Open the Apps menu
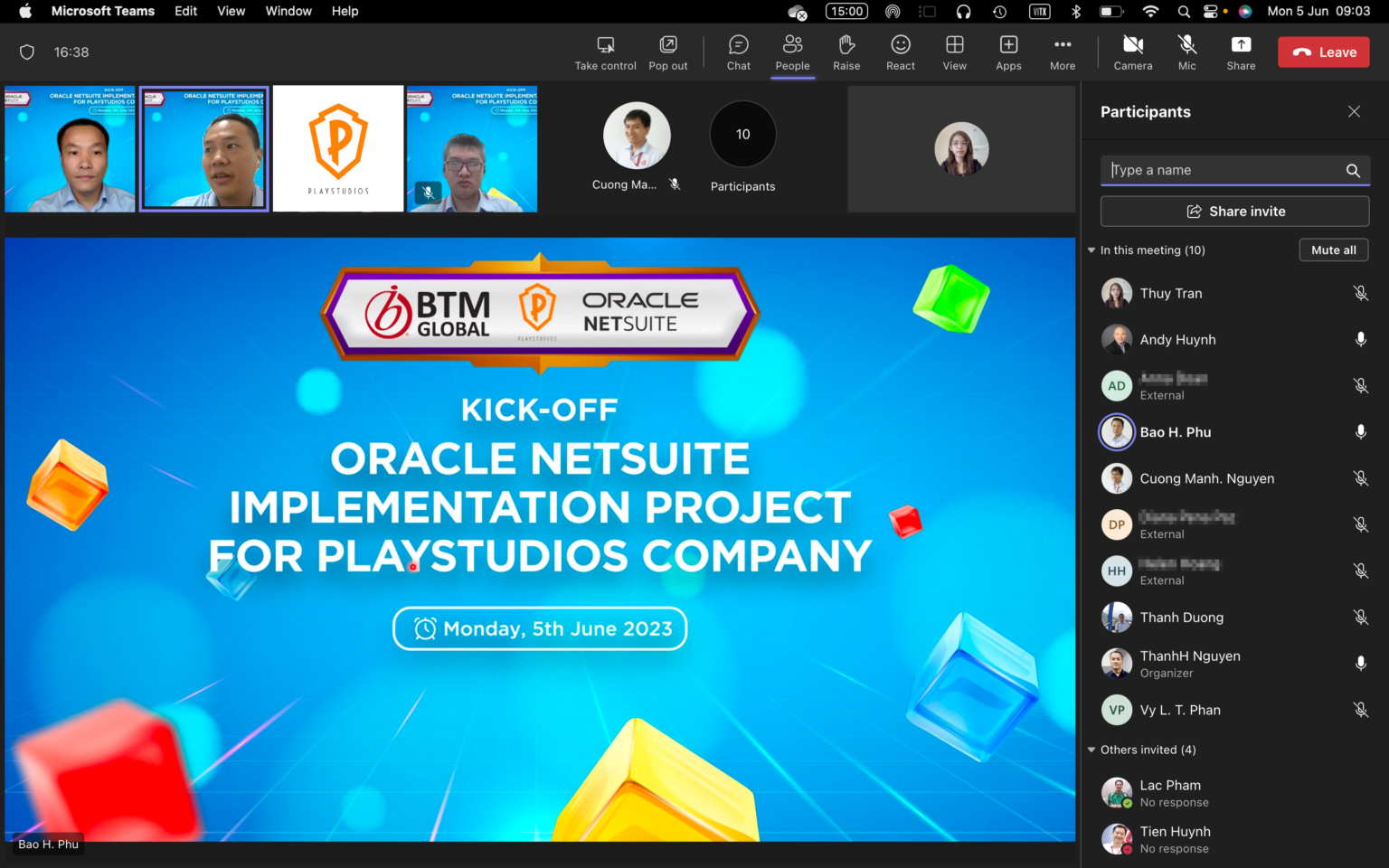1389x868 pixels. (1008, 53)
